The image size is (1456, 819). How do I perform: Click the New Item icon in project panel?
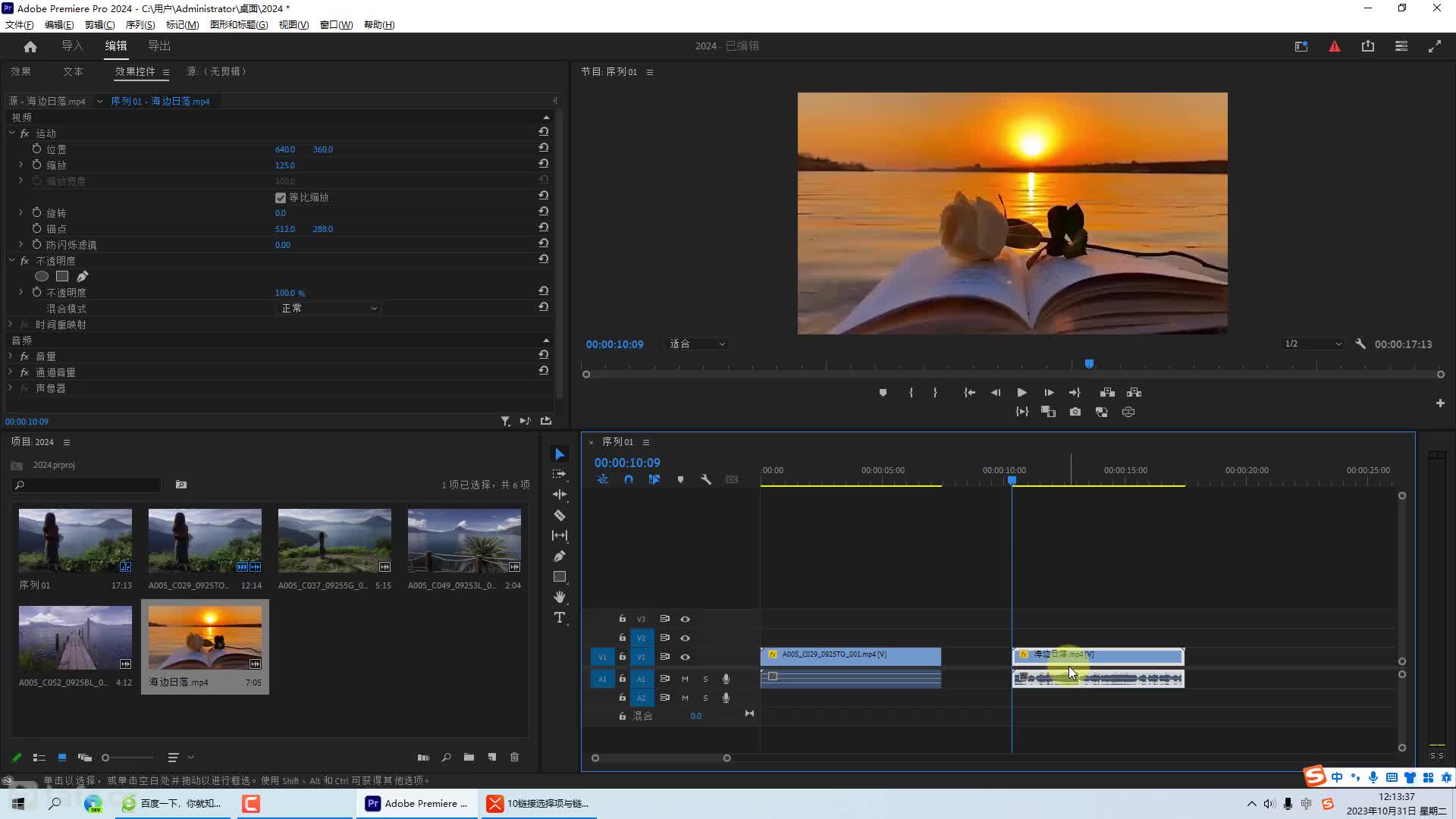point(491,757)
